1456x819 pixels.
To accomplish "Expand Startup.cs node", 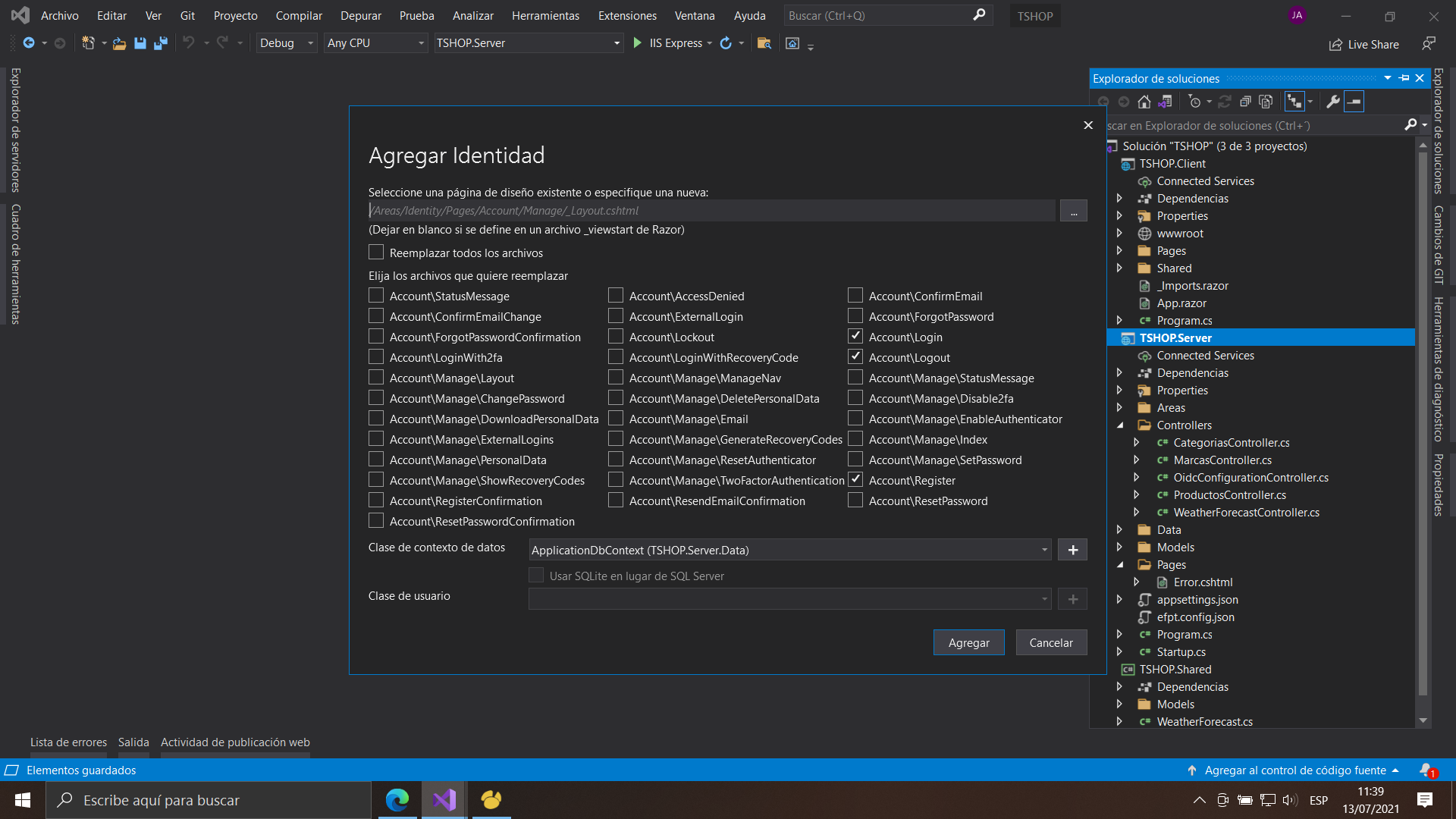I will (x=1120, y=652).
